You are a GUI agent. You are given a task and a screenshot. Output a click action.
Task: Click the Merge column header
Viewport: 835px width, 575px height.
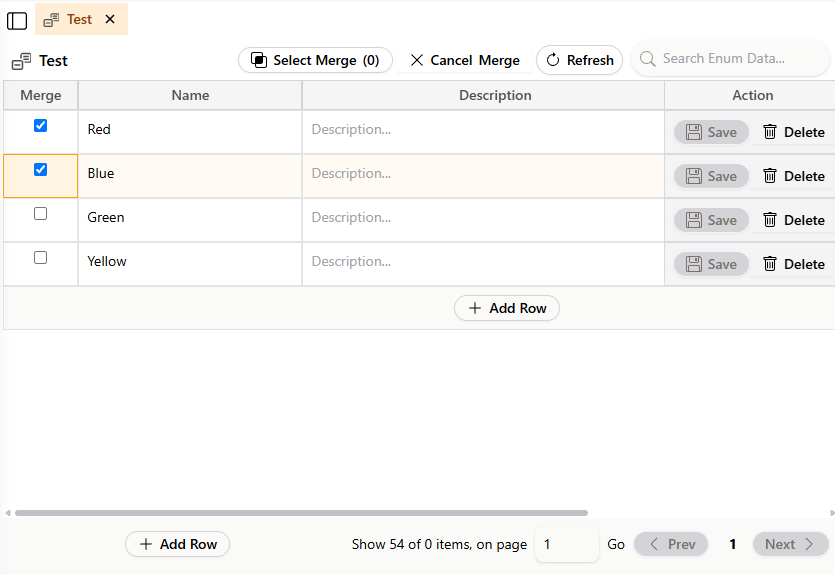tap(40, 95)
